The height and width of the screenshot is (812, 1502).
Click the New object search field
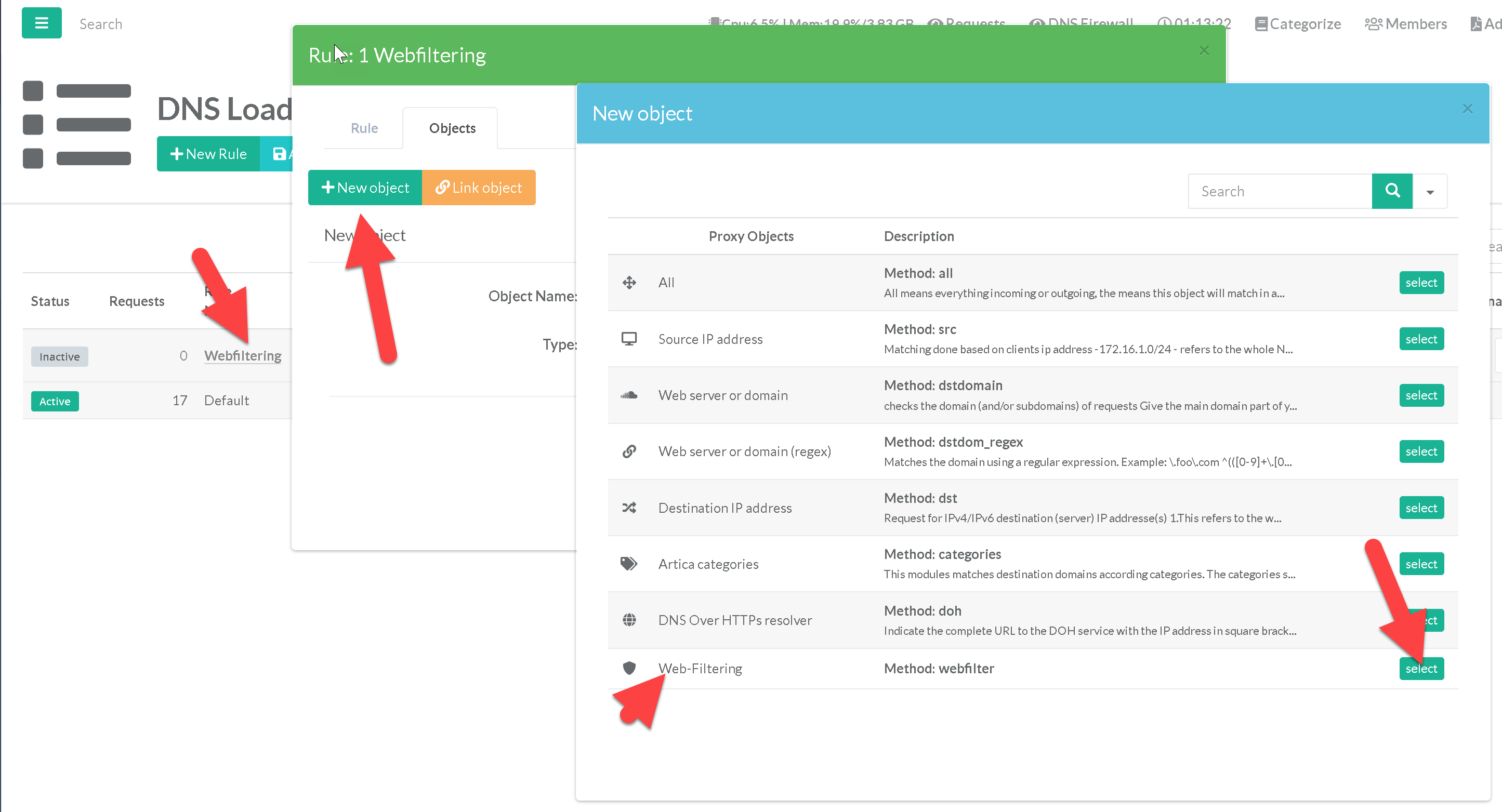tap(1280, 191)
